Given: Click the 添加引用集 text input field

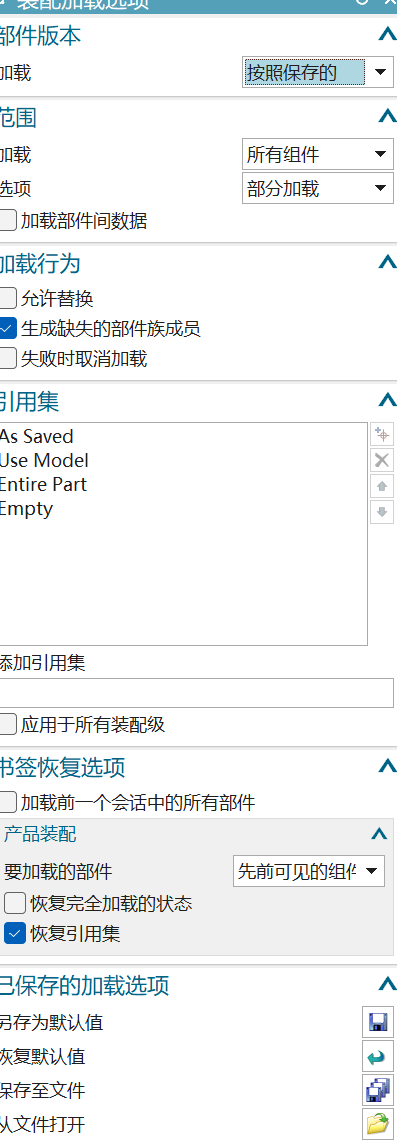Looking at the screenshot, I should (x=196, y=692).
